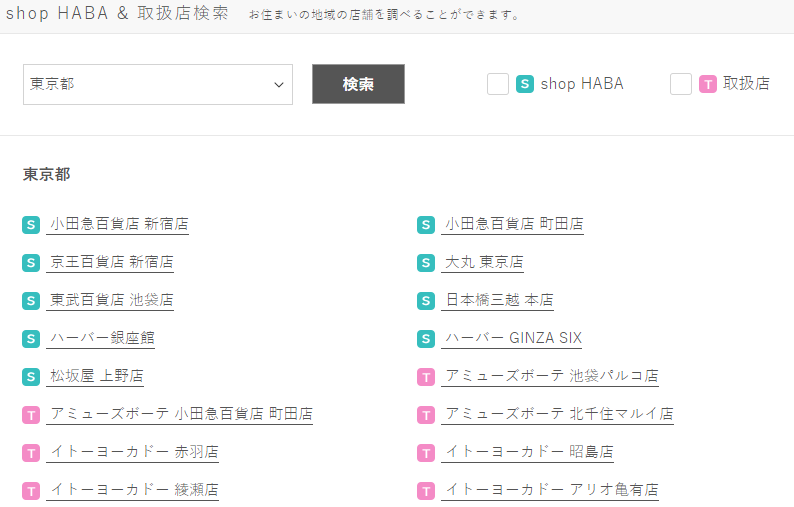Viewport: 794px width, 507px height.
Task: Click S icon next to 東武百貨店 池袋店
Action: coord(31,301)
